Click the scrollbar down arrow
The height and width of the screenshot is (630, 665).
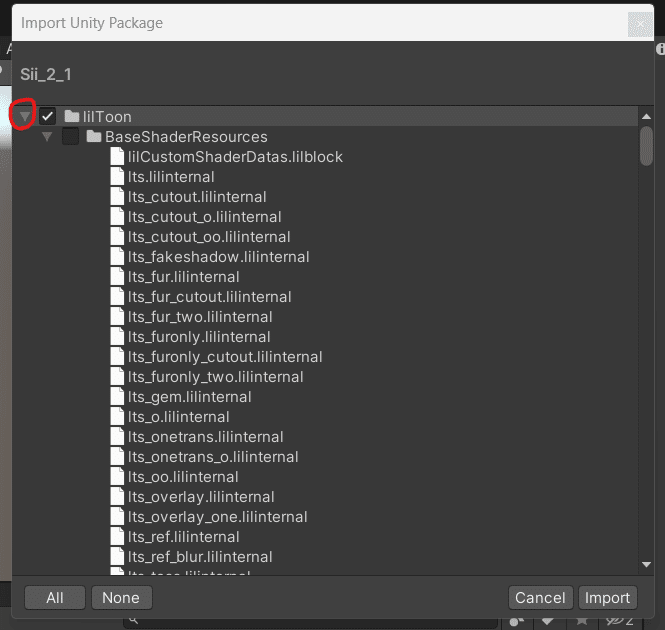(x=646, y=564)
